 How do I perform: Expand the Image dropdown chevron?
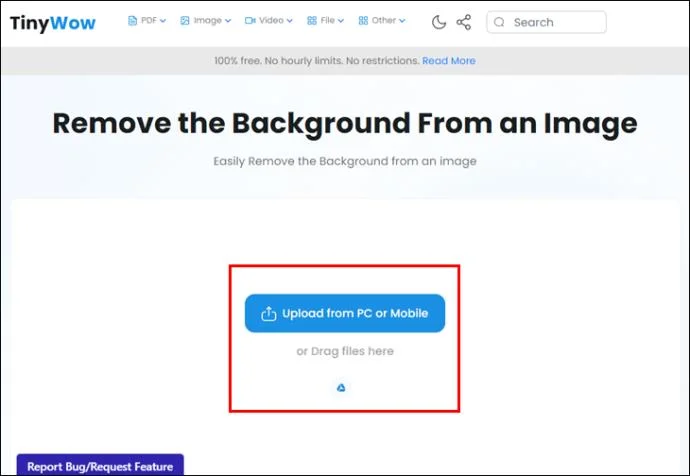pos(228,21)
